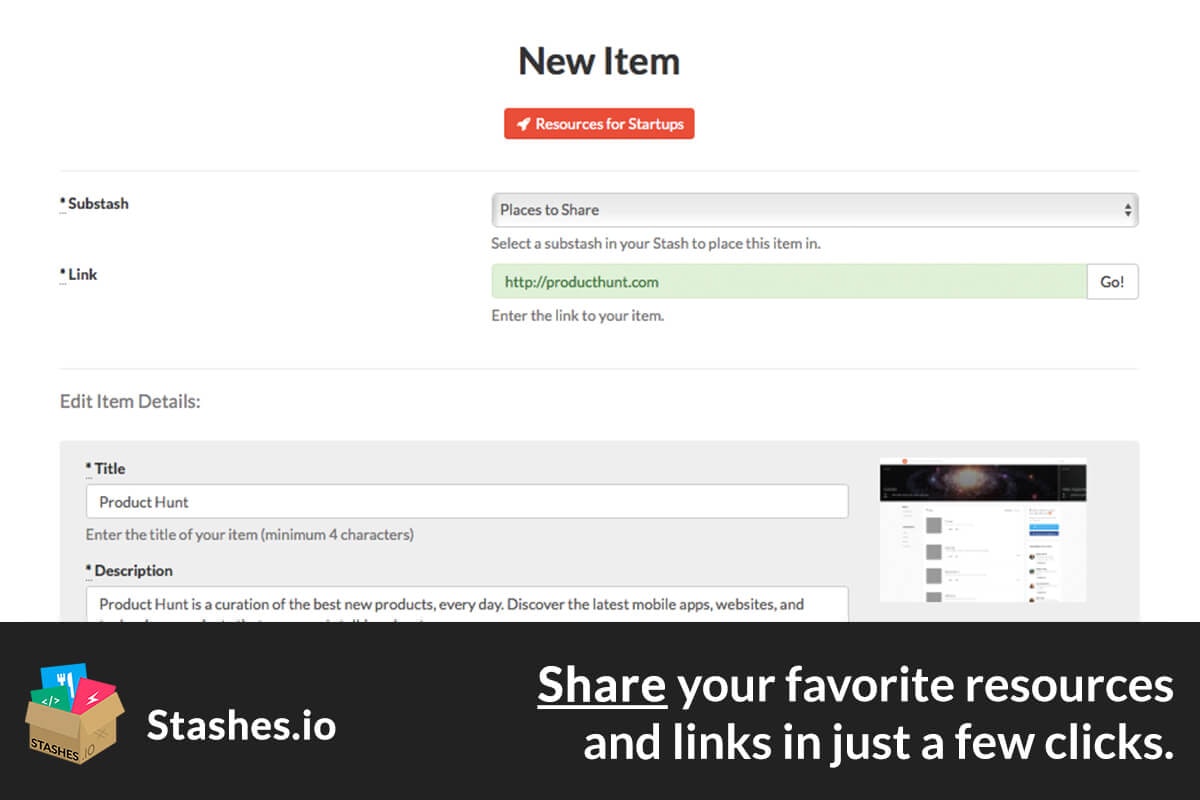Click the Stashes.io brand name text
1200x800 pixels.
(x=241, y=725)
